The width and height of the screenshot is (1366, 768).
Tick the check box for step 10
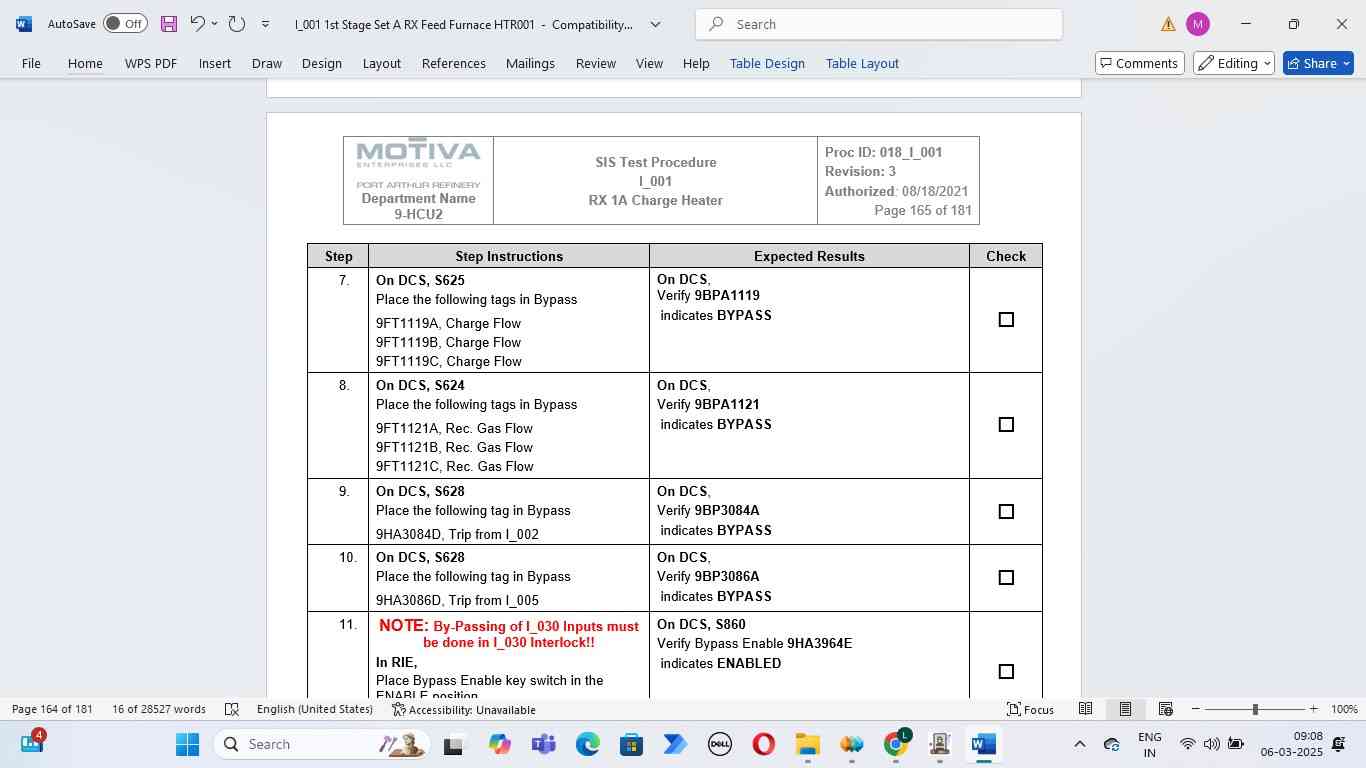click(x=1006, y=578)
